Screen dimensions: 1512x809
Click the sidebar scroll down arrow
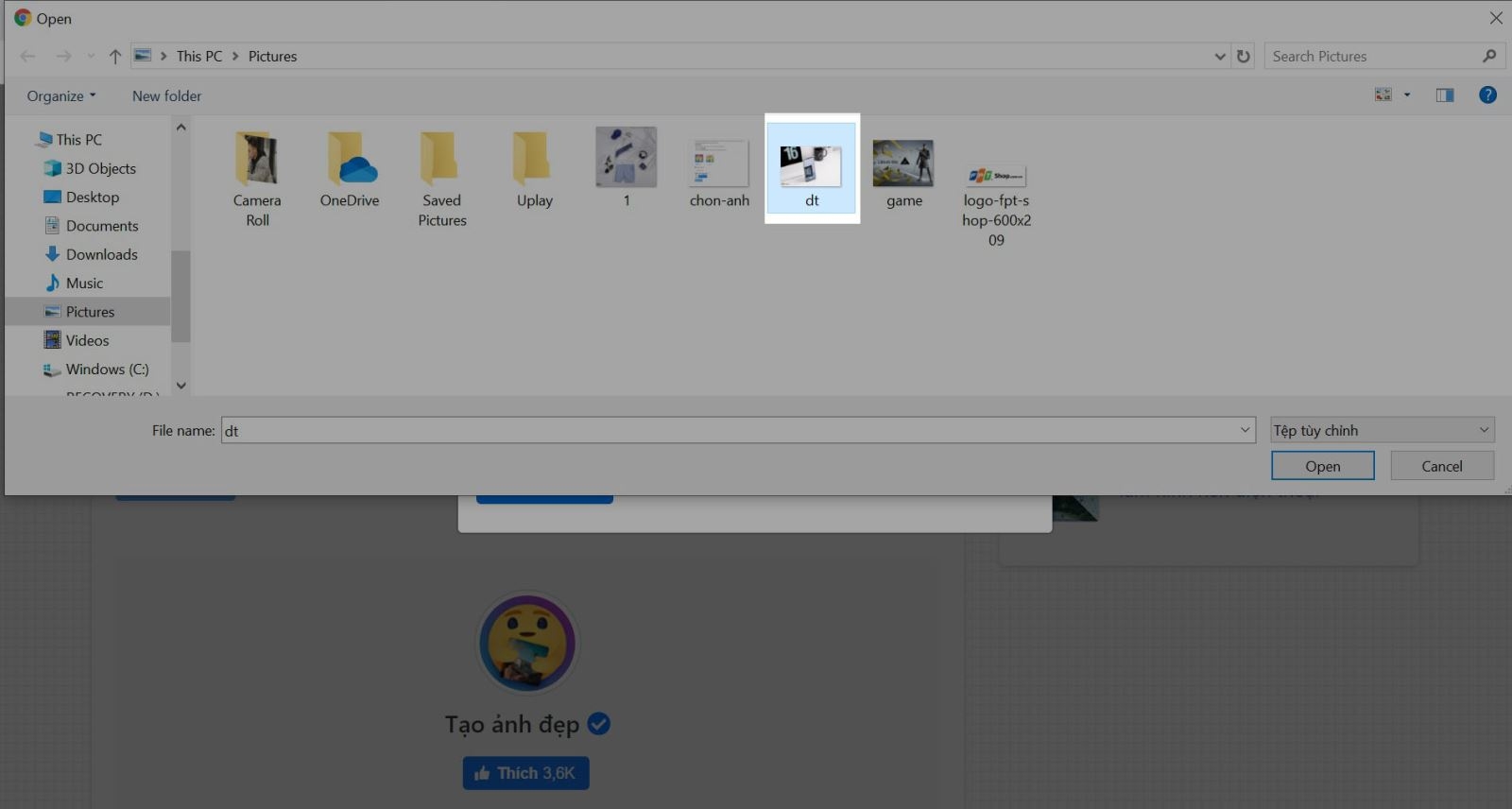pos(180,386)
